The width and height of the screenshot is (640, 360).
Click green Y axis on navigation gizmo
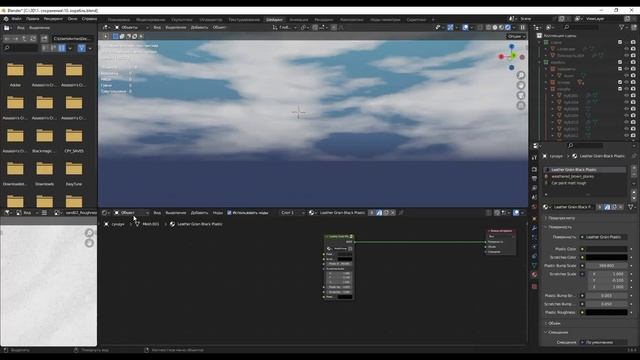tap(513, 55)
